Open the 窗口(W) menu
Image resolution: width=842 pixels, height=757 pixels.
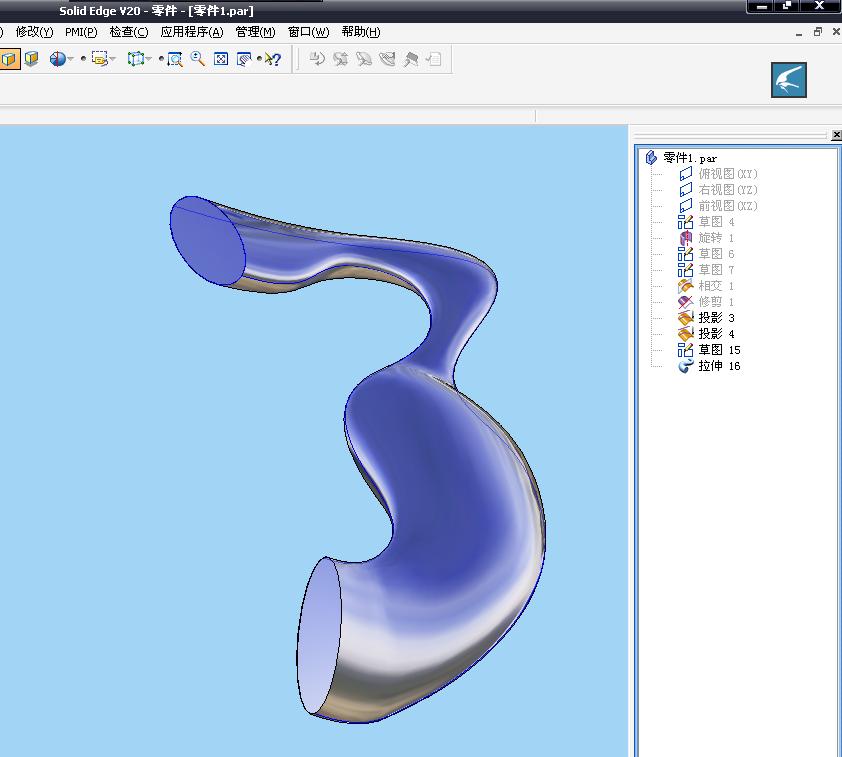coord(308,32)
